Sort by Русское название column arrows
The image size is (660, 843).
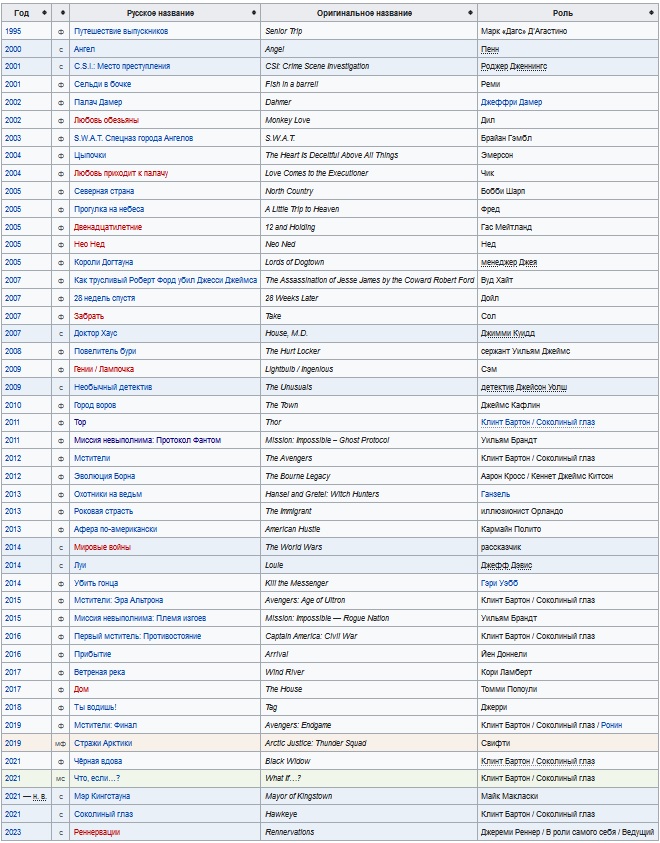(x=254, y=13)
